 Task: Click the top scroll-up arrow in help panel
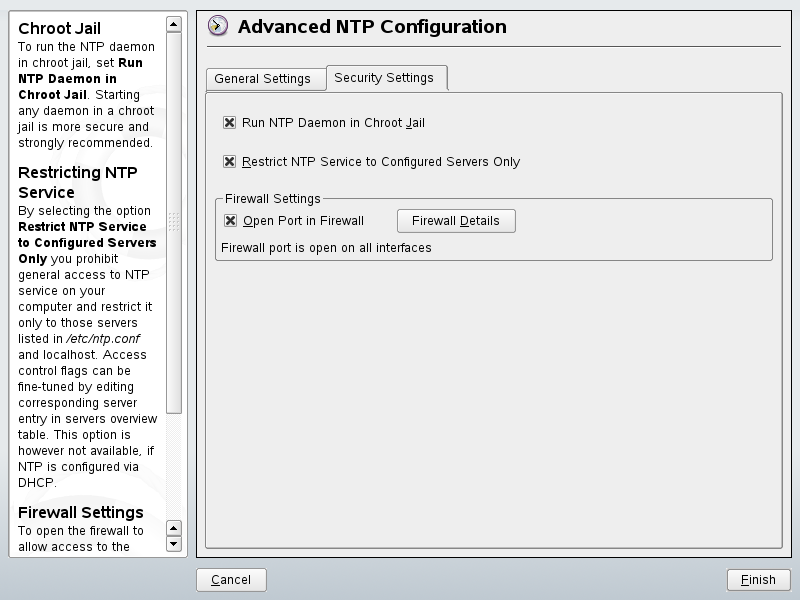coord(174,24)
